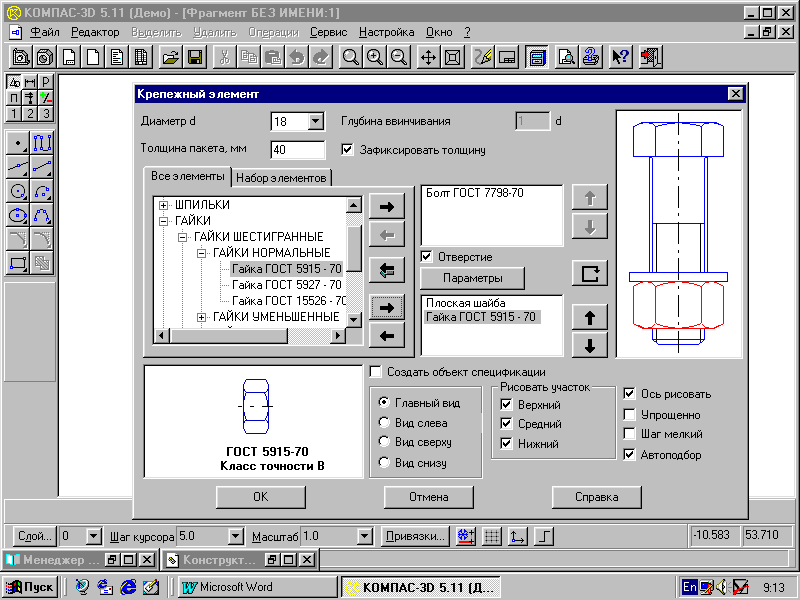Screen dimensions: 800x600
Task: Add element to top list arrow
Action: coord(387,207)
